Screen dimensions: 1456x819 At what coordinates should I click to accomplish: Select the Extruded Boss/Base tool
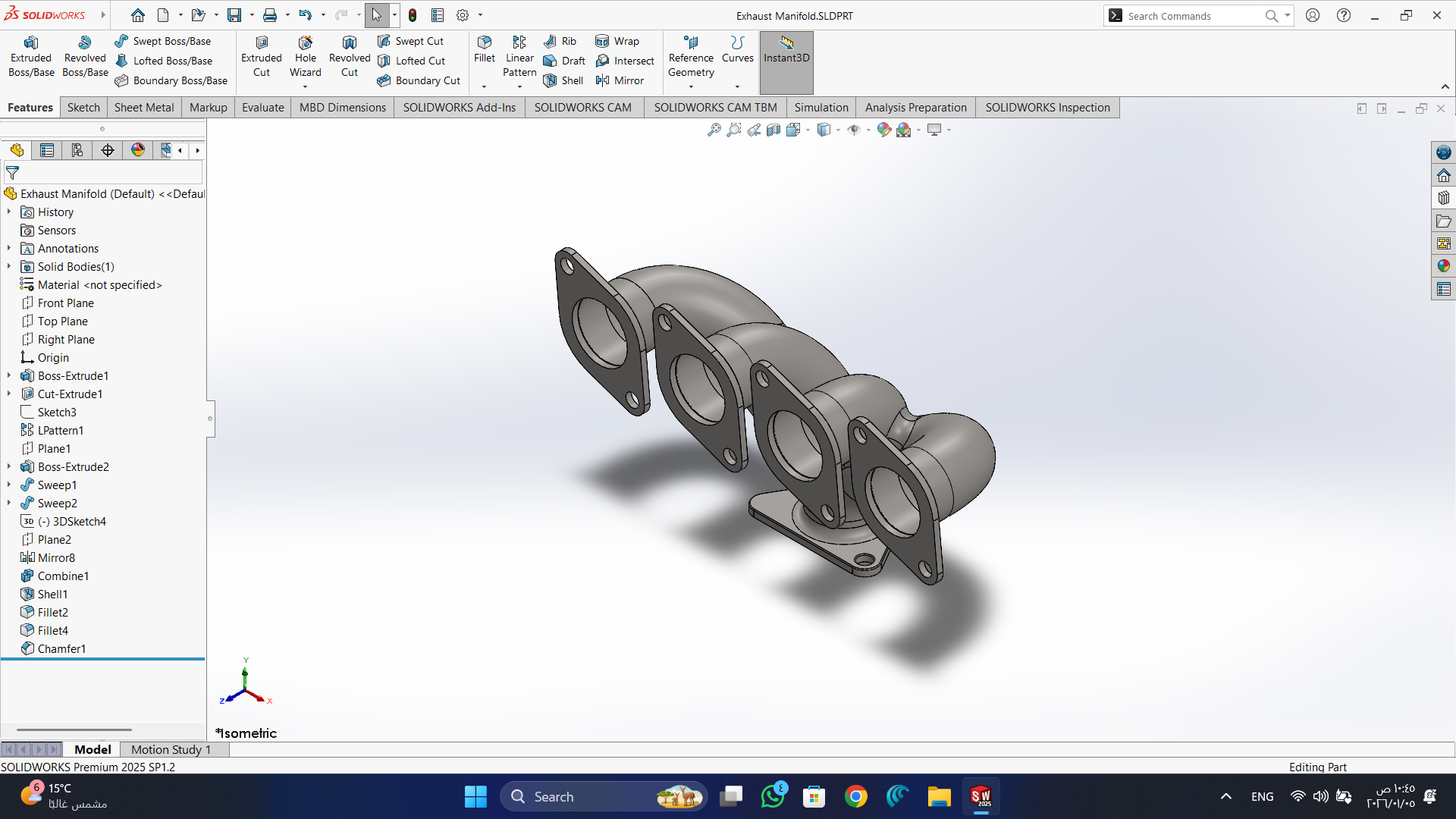coord(31,56)
